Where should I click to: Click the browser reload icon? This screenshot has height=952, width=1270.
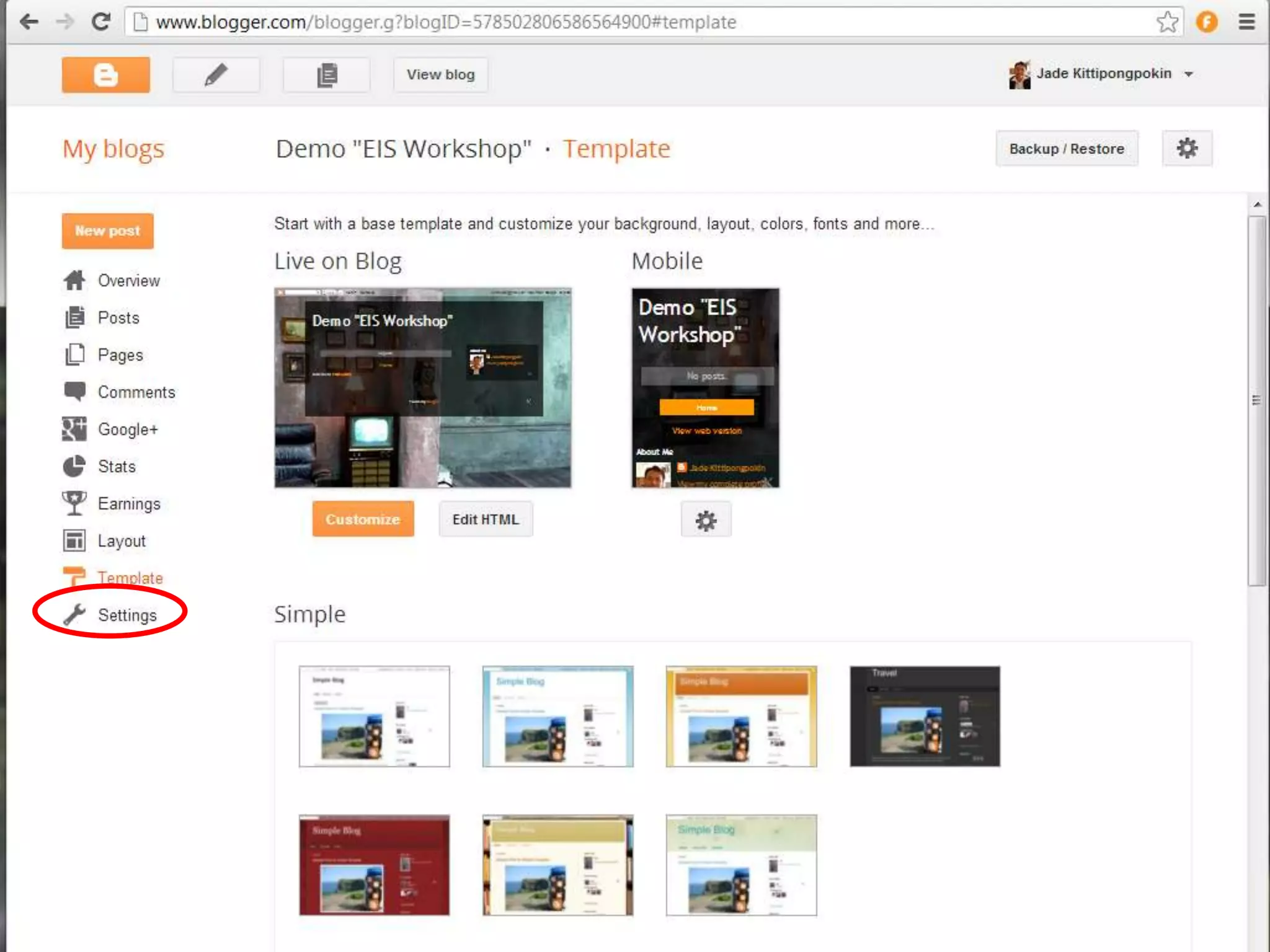tap(101, 22)
